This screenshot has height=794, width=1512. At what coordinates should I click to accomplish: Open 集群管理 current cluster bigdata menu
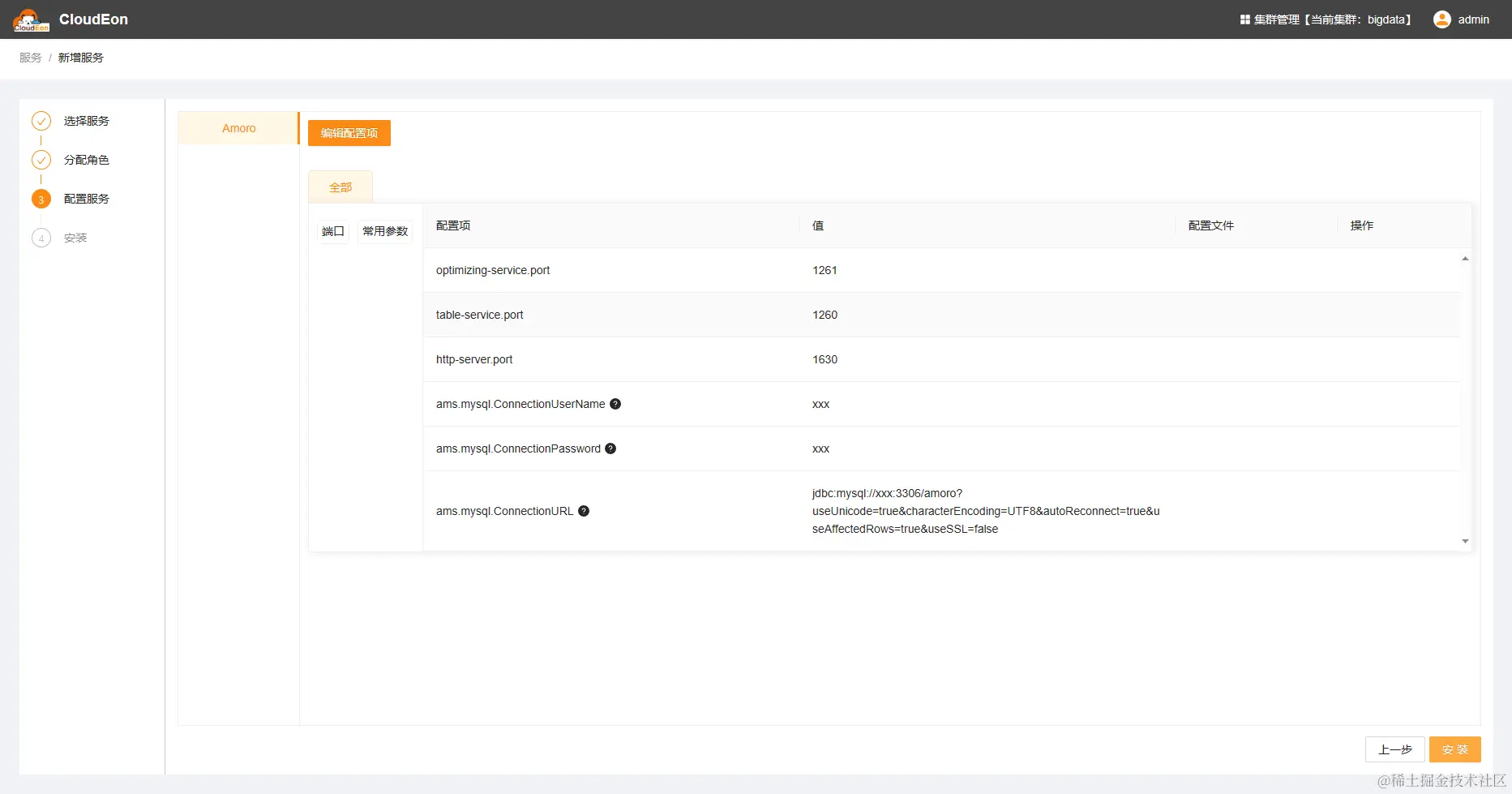pos(1326,19)
